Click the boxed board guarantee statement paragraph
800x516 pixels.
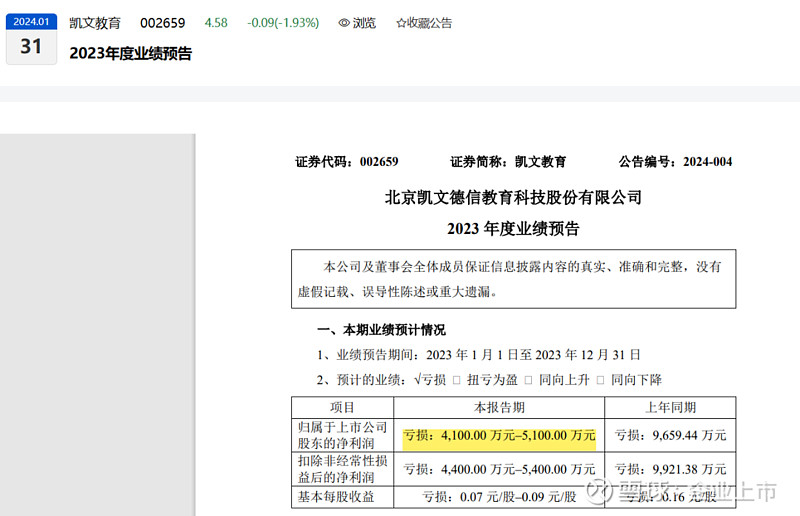tap(513, 279)
